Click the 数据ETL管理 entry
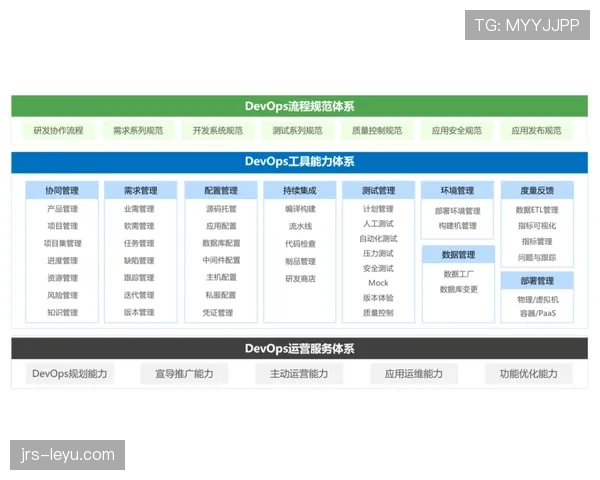600x480 pixels. (537, 210)
